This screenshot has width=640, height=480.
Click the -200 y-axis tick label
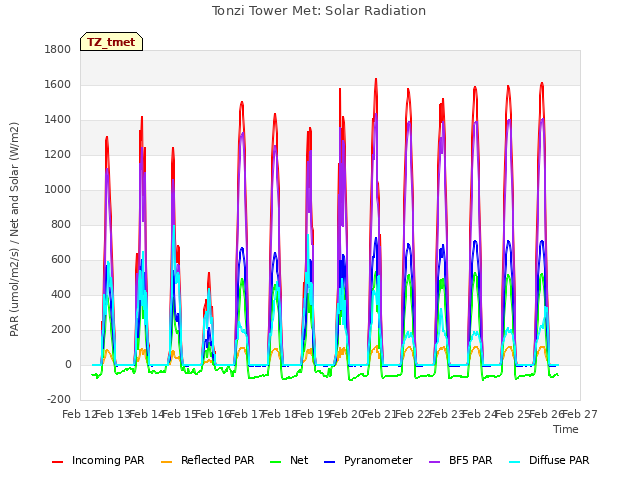pos(59,400)
